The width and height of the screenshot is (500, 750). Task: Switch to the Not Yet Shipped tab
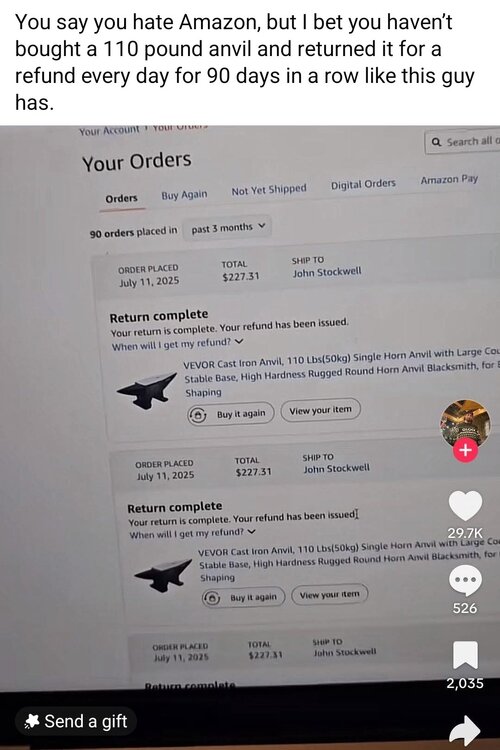point(269,190)
